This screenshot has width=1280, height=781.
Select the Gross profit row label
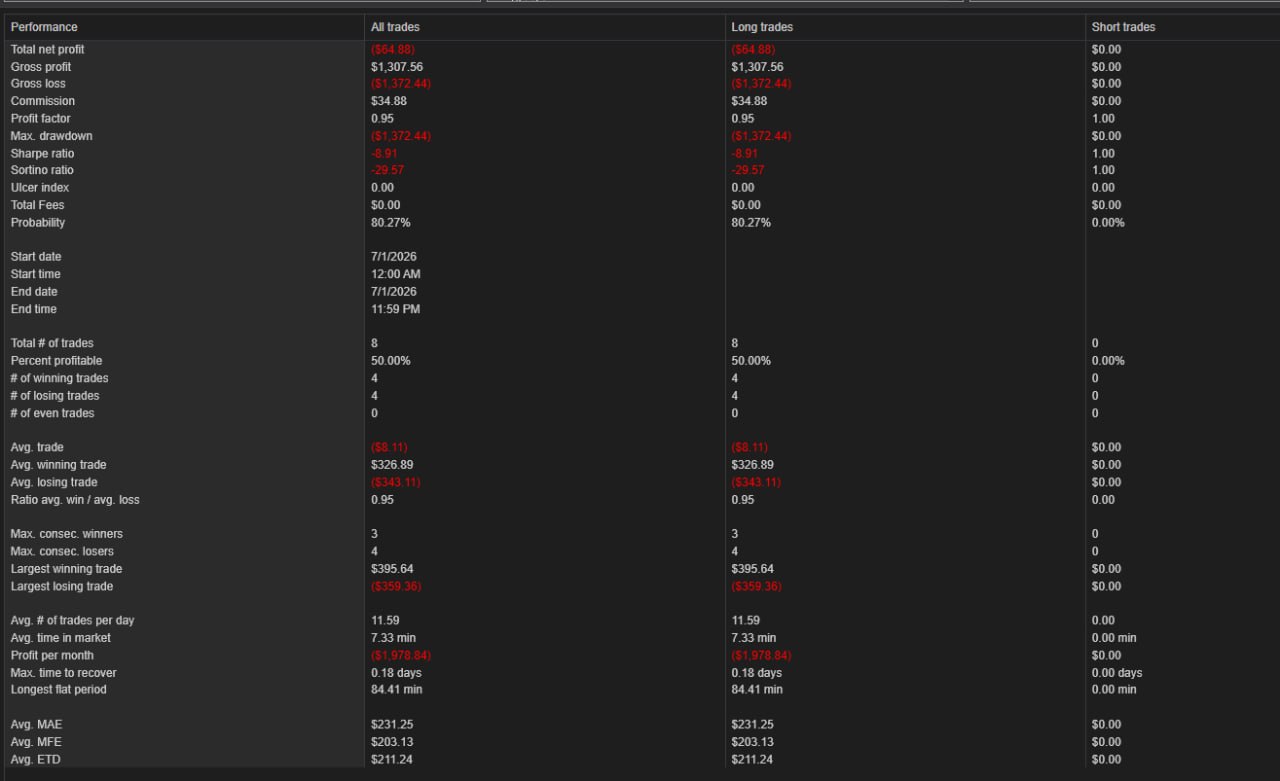click(x=41, y=67)
